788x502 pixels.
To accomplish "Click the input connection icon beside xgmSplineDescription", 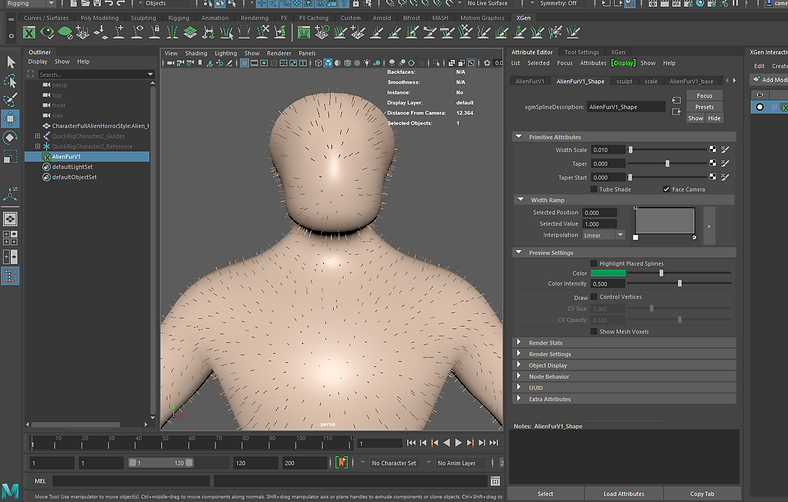I will tap(676, 101).
